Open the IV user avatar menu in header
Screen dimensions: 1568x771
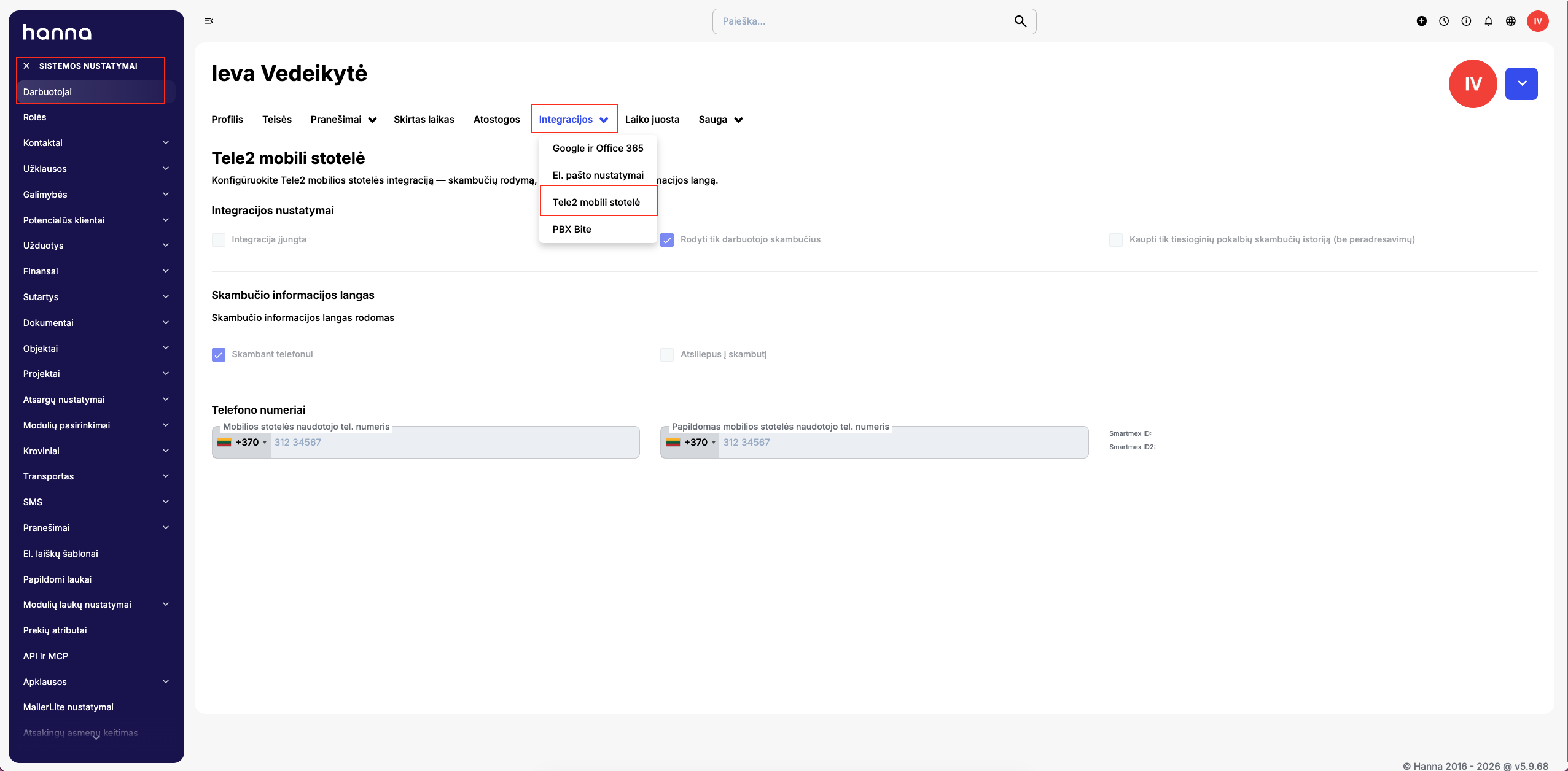click(1538, 21)
